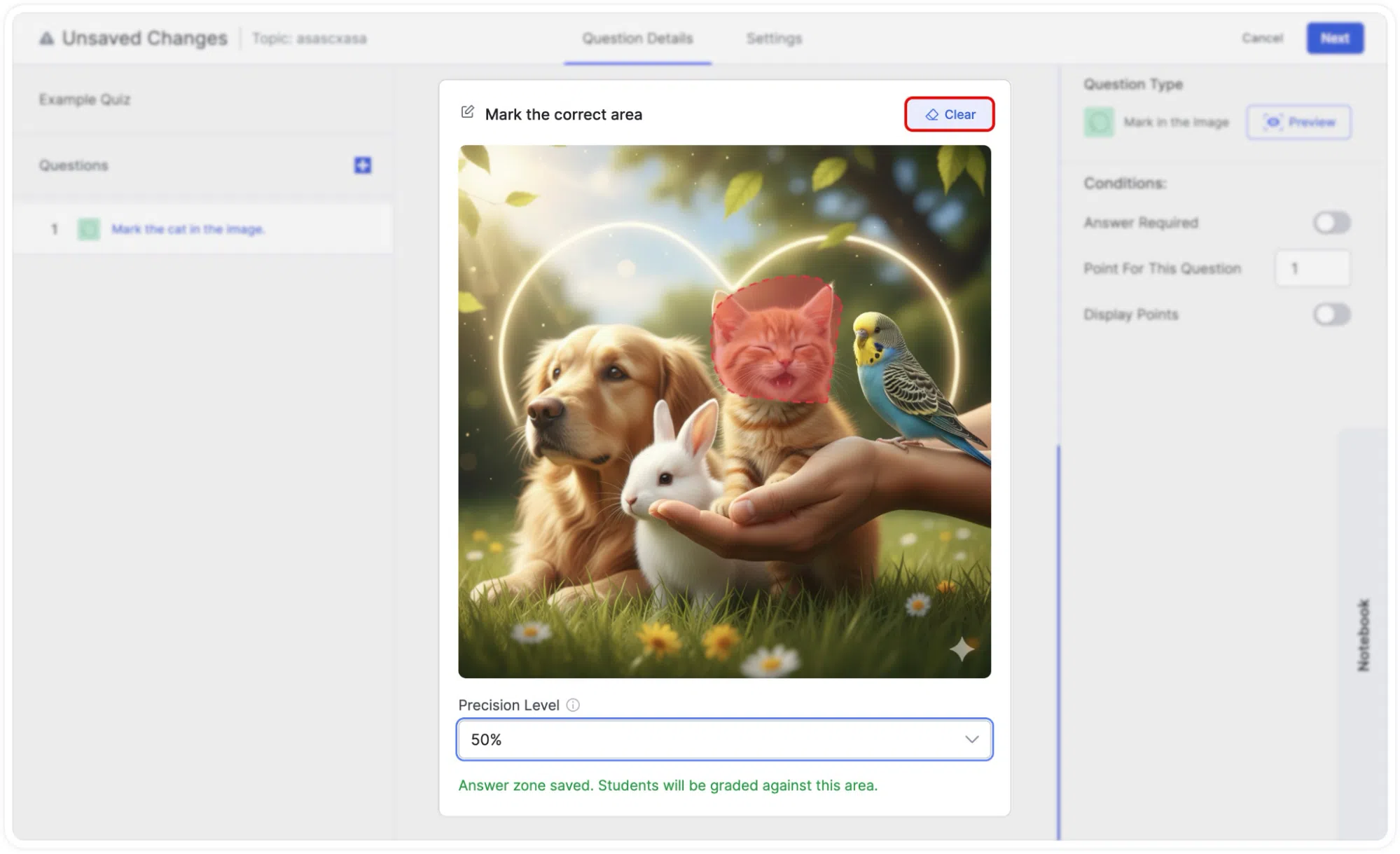Click the Next button

tap(1335, 38)
